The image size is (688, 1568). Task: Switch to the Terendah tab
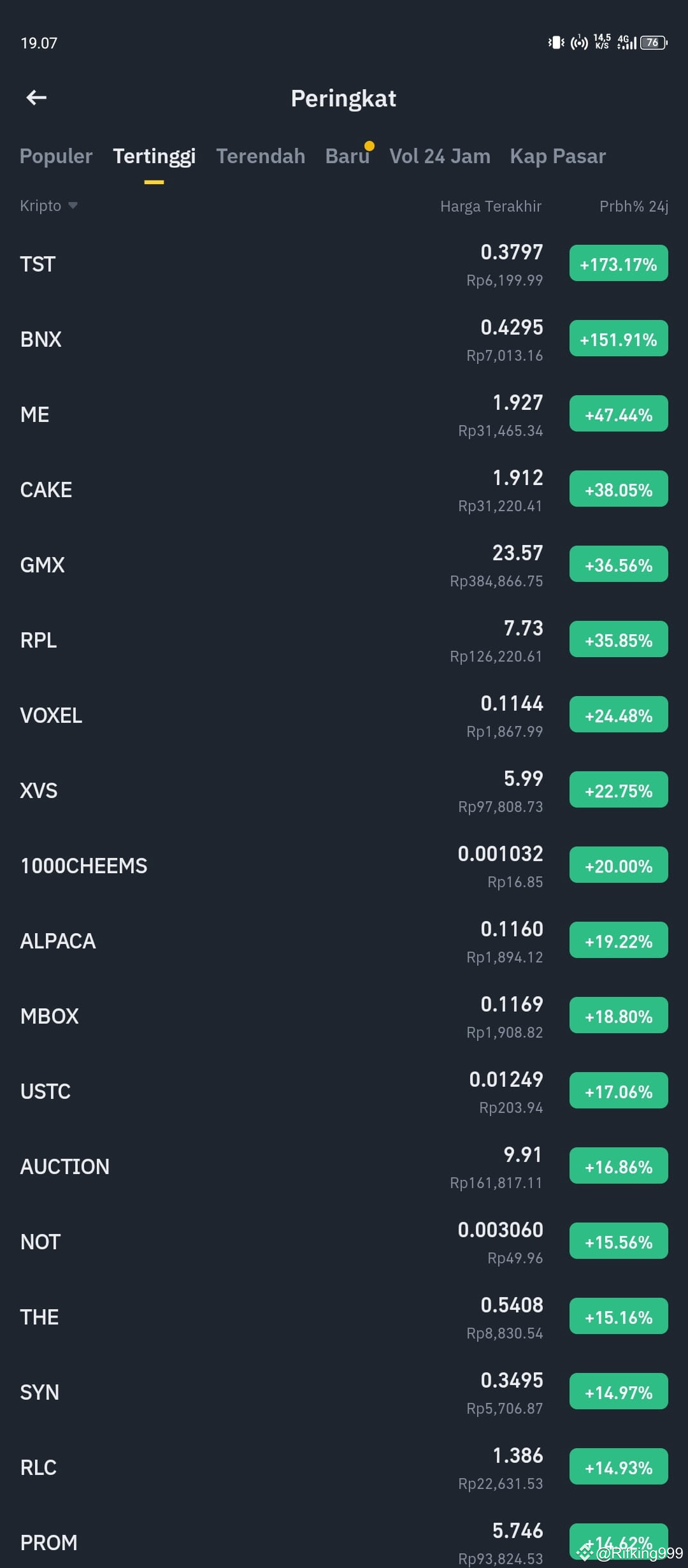tap(261, 156)
